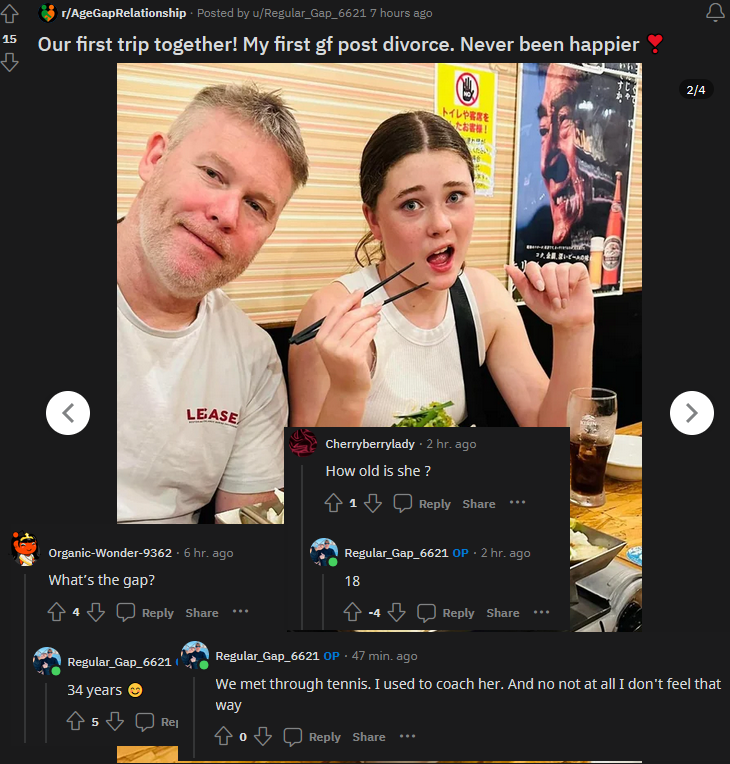730x764 pixels.
Task: Collapse the Cherryberrylady comment thread line
Action: coord(302,546)
